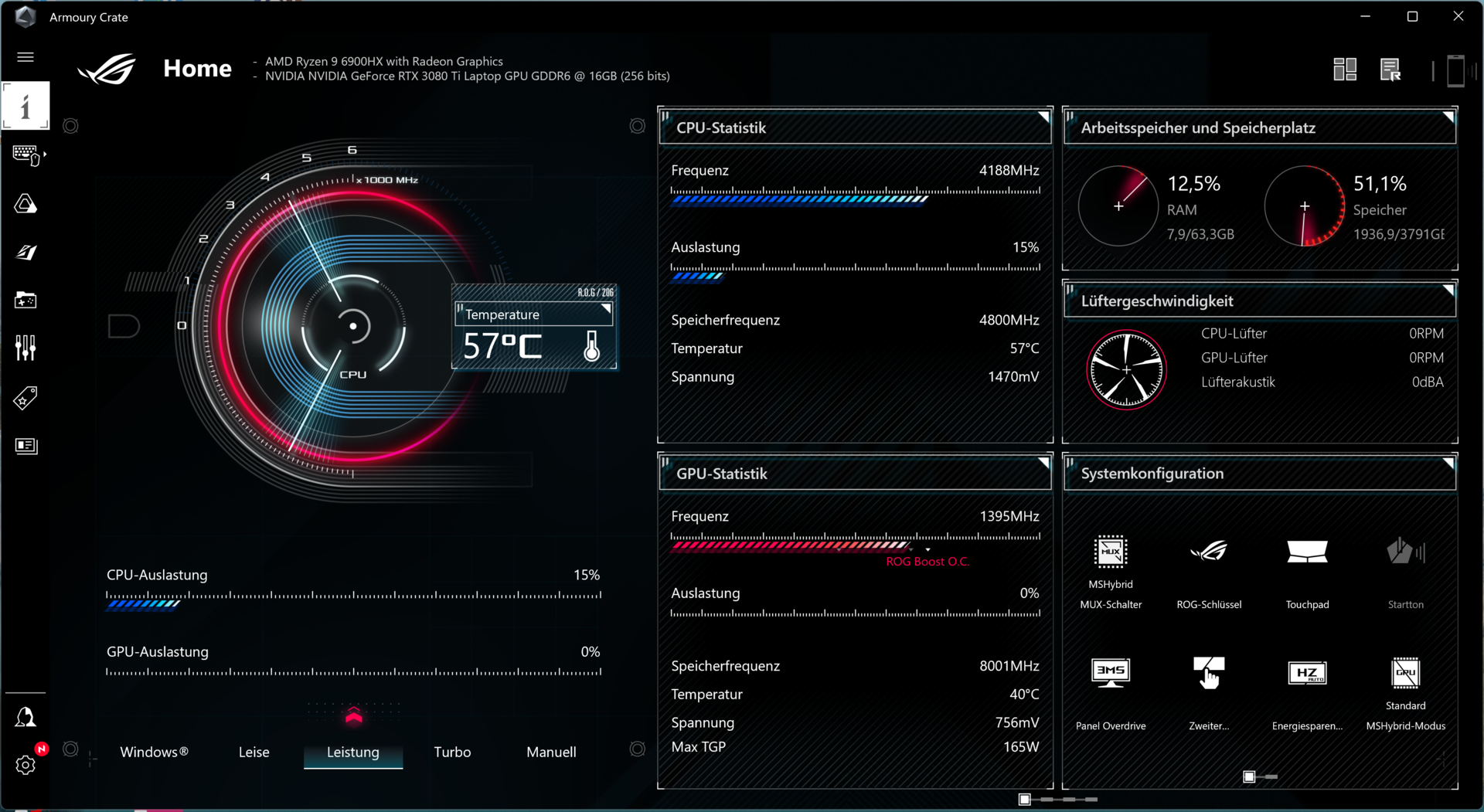This screenshot has height=812, width=1484.
Task: Select the Windows® operating mode
Action: pyautogui.click(x=154, y=752)
